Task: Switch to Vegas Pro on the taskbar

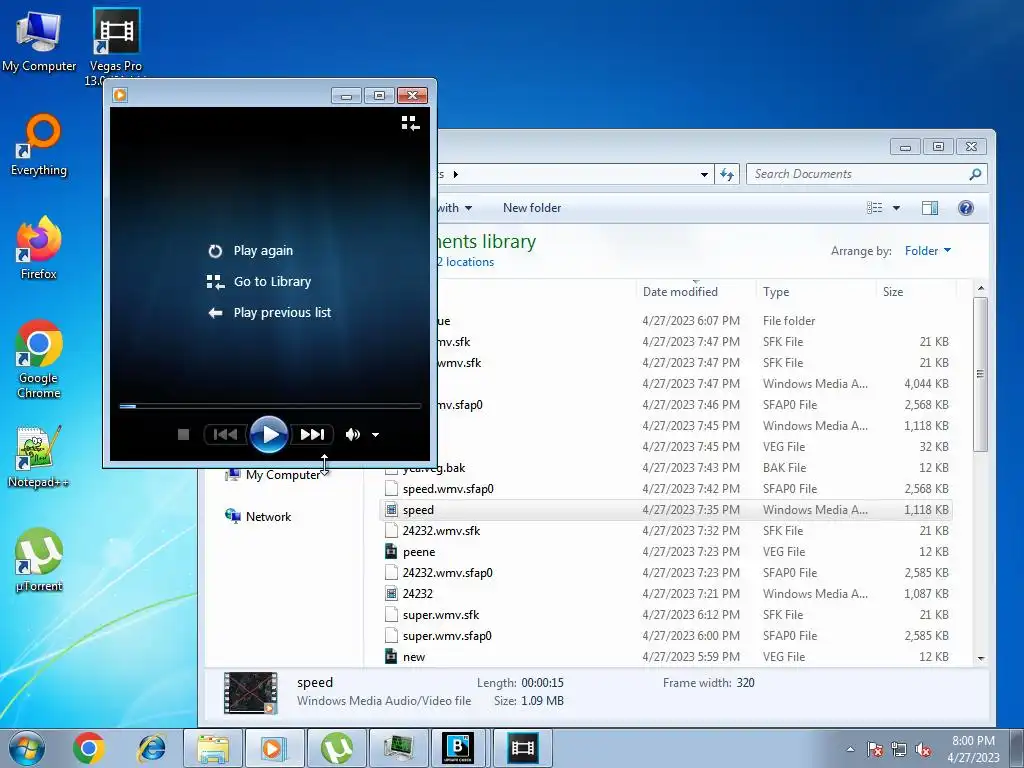Action: 522,748
